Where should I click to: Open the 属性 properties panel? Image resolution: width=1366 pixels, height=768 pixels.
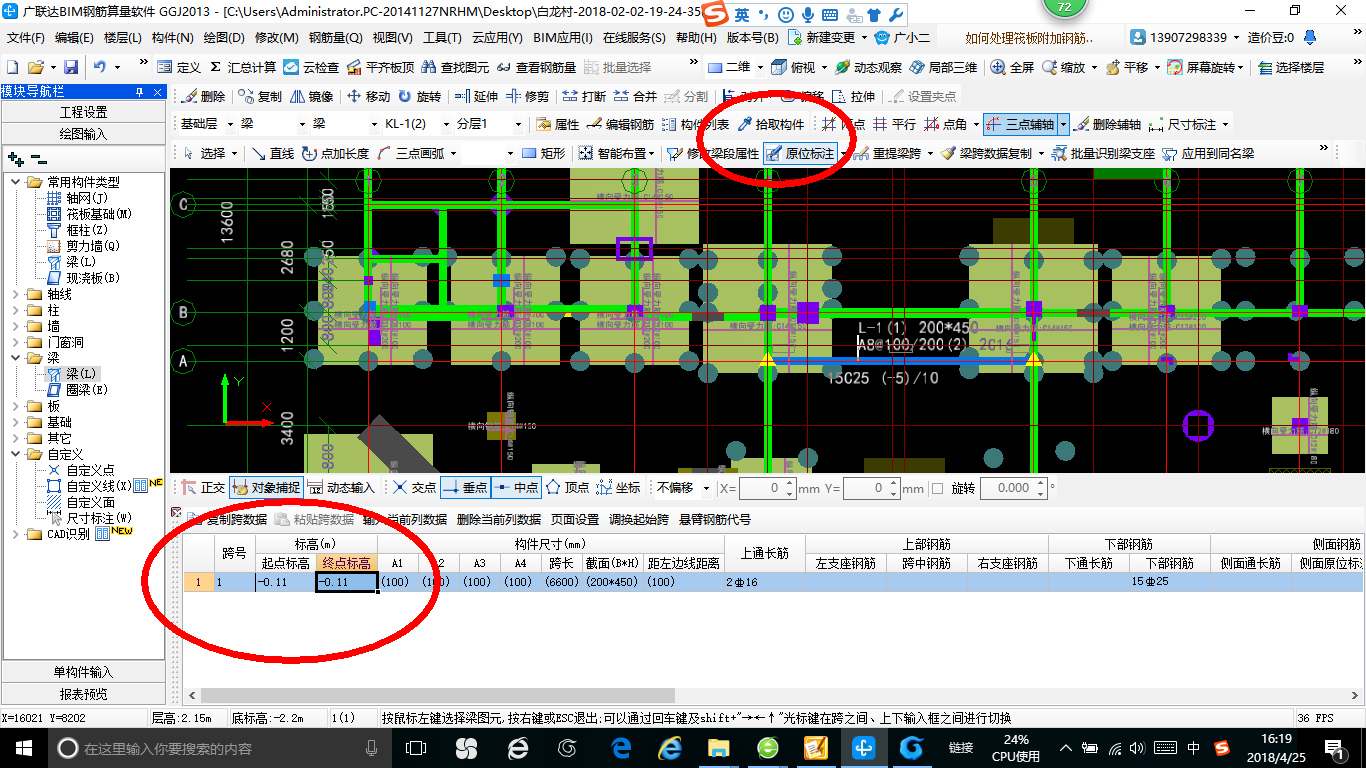558,124
